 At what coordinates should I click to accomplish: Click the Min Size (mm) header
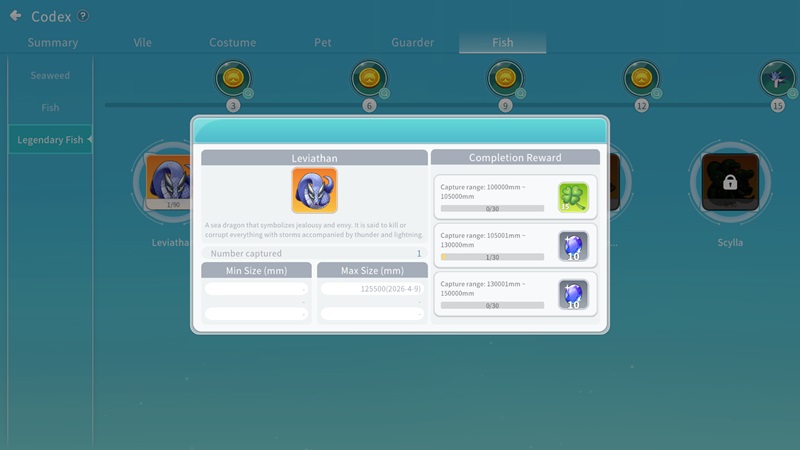point(257,270)
